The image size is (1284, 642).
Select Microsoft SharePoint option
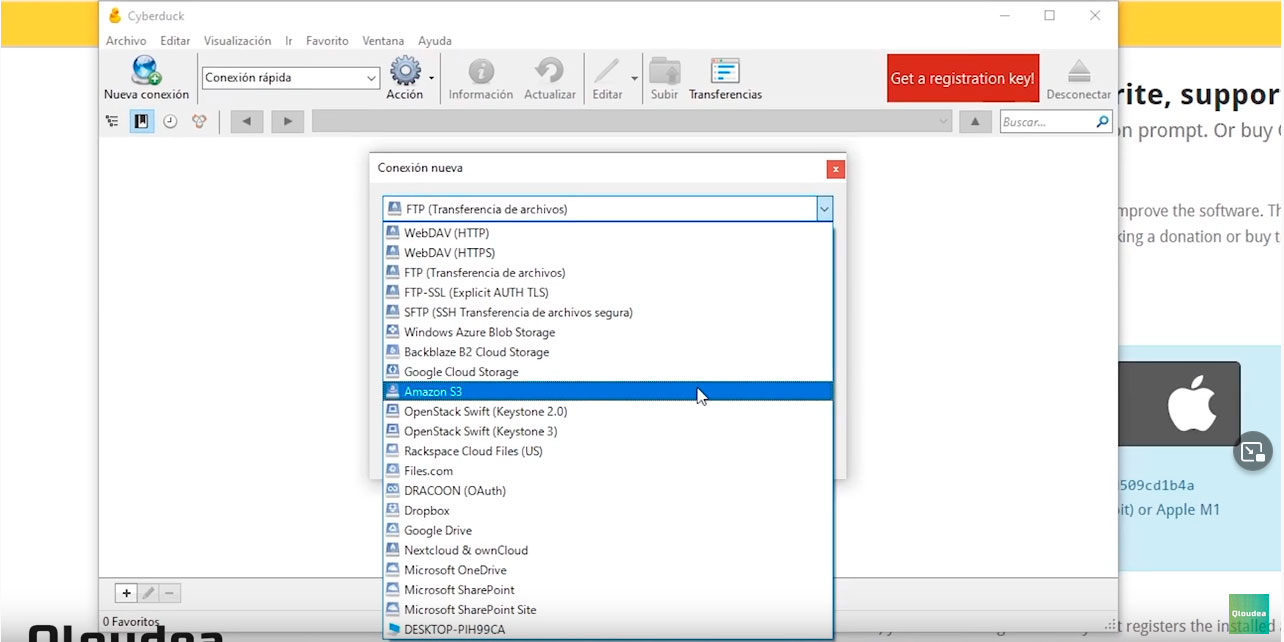(x=608, y=590)
